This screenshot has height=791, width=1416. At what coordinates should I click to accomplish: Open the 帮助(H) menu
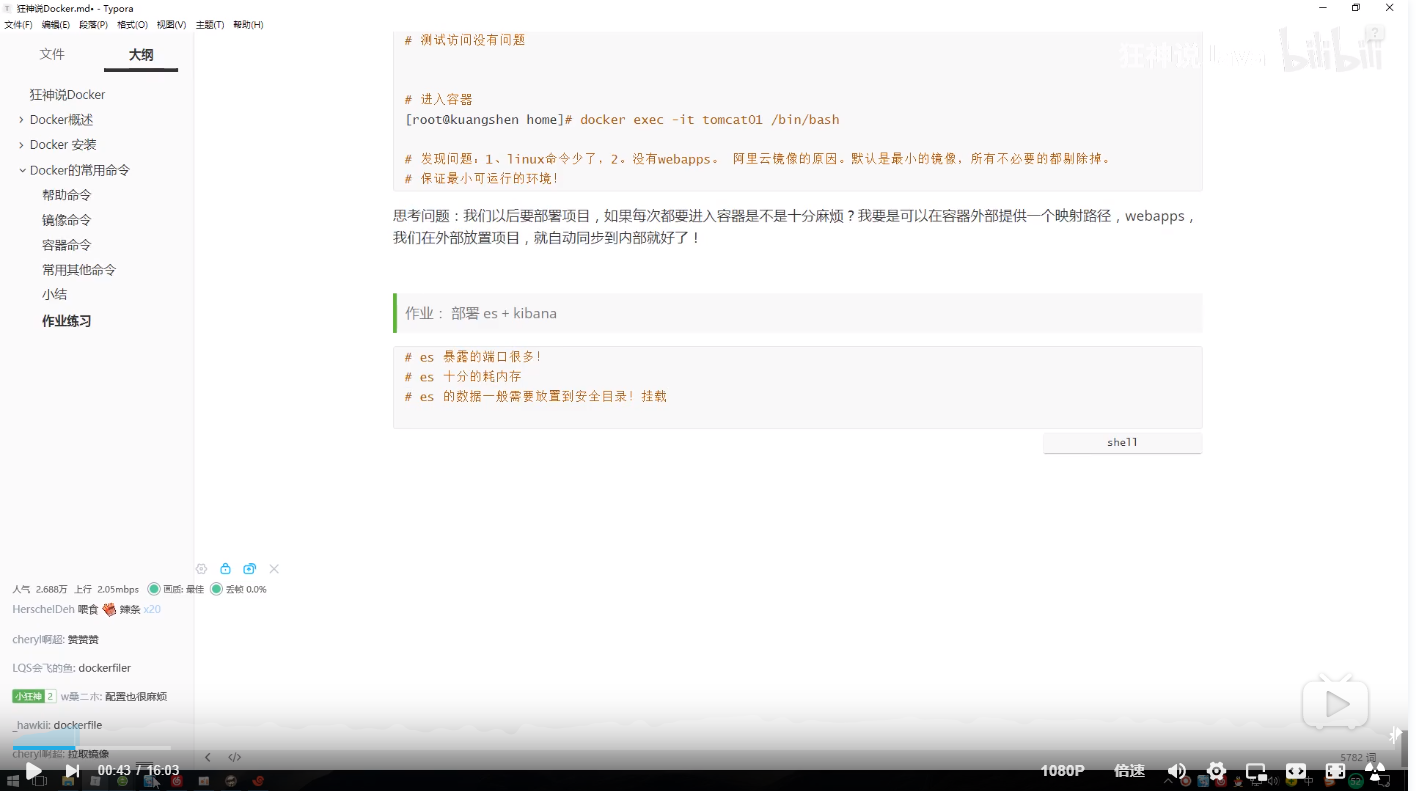tap(248, 25)
